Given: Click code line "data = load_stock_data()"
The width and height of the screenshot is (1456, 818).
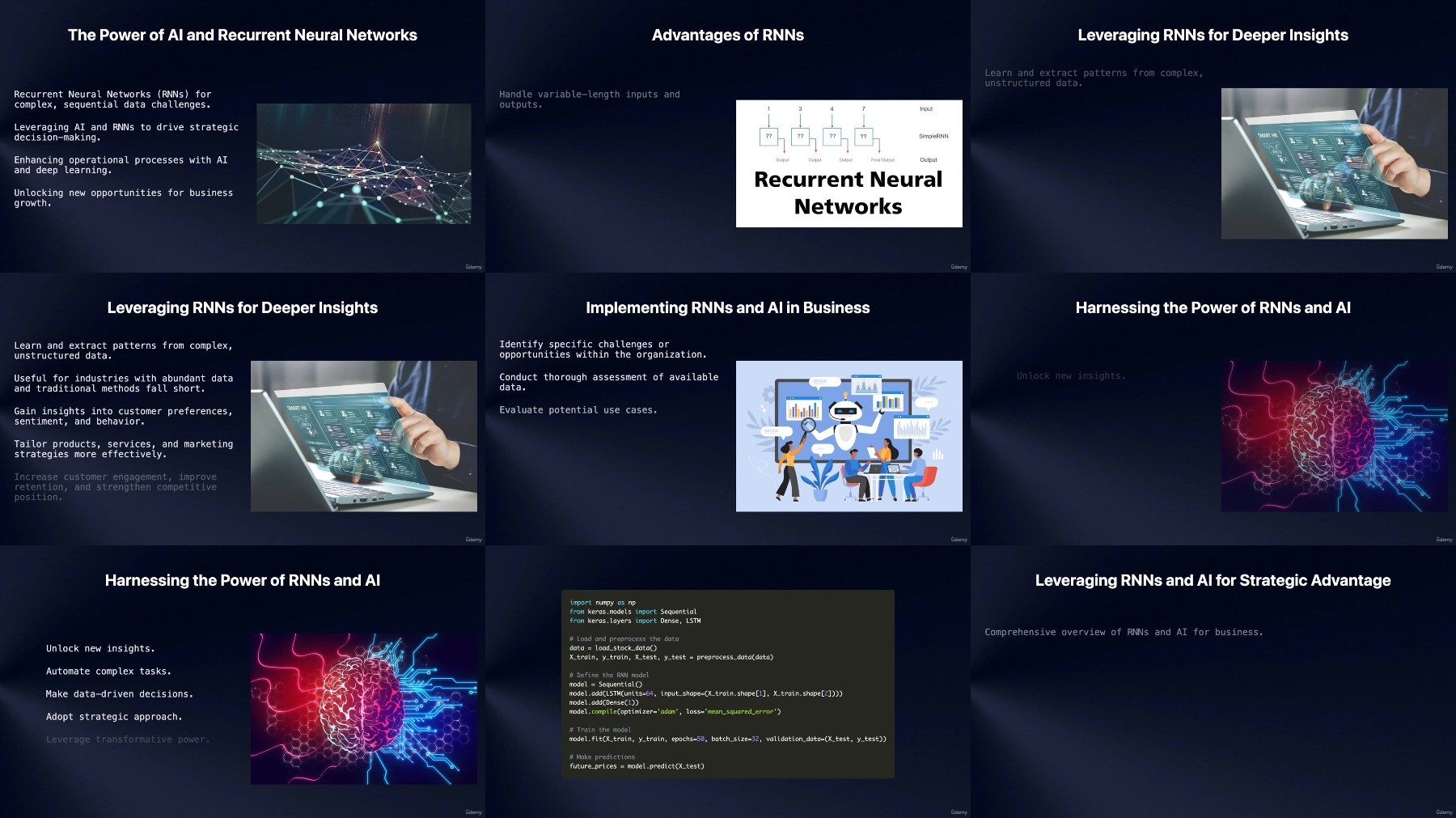Looking at the screenshot, I should (613, 648).
